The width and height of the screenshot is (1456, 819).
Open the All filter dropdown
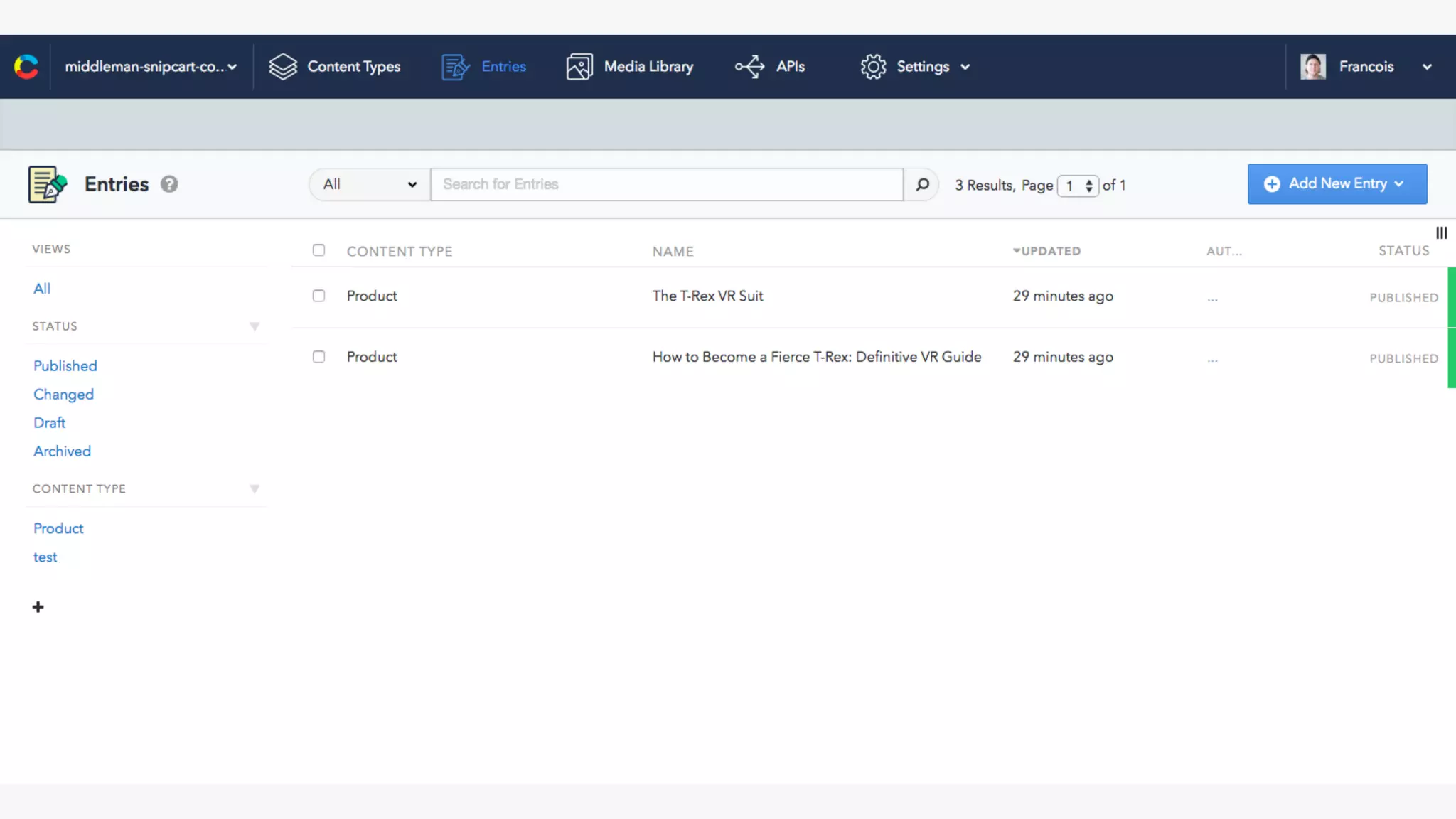point(370,185)
